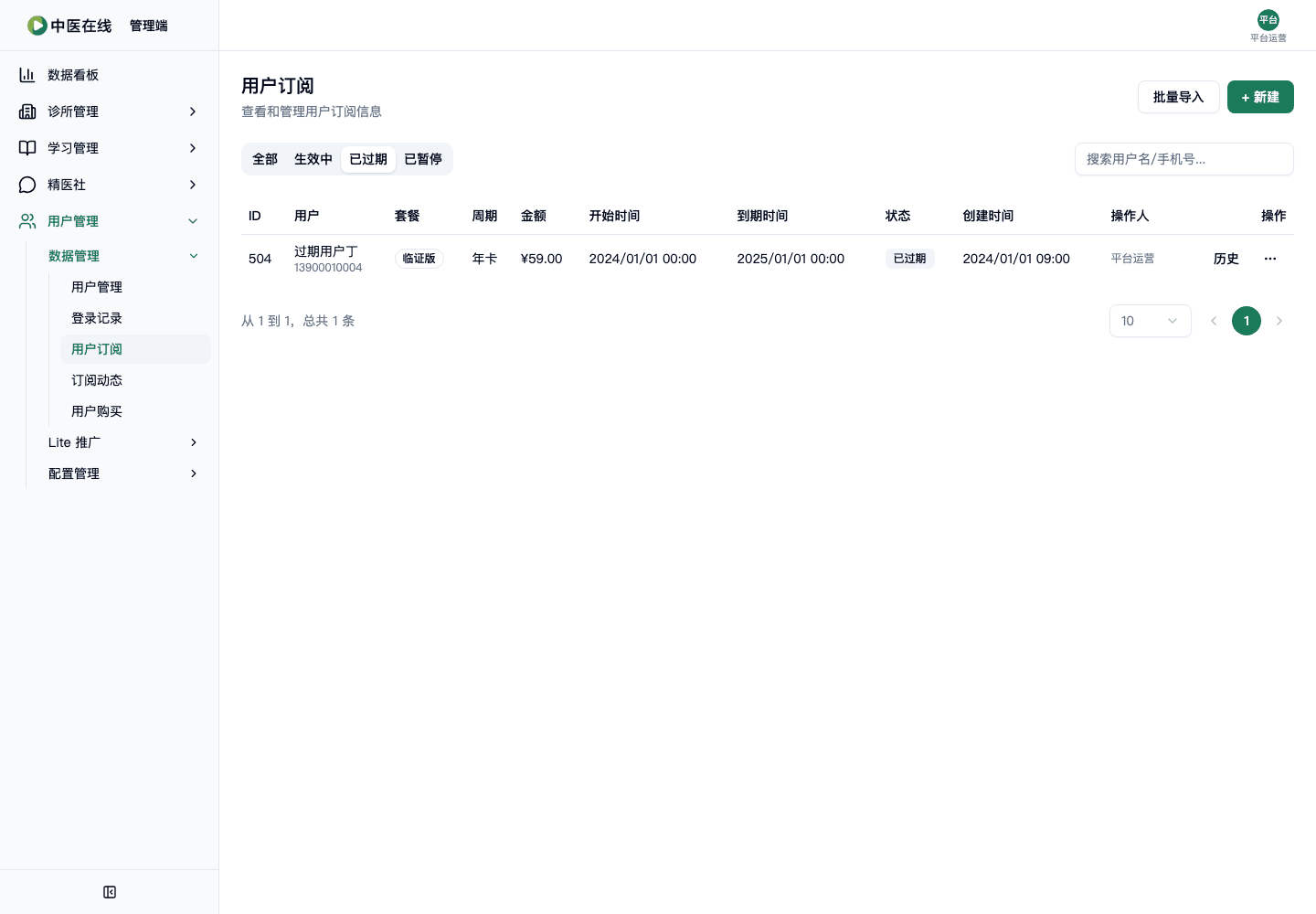Switch to the 已暂停 tab

click(x=423, y=159)
